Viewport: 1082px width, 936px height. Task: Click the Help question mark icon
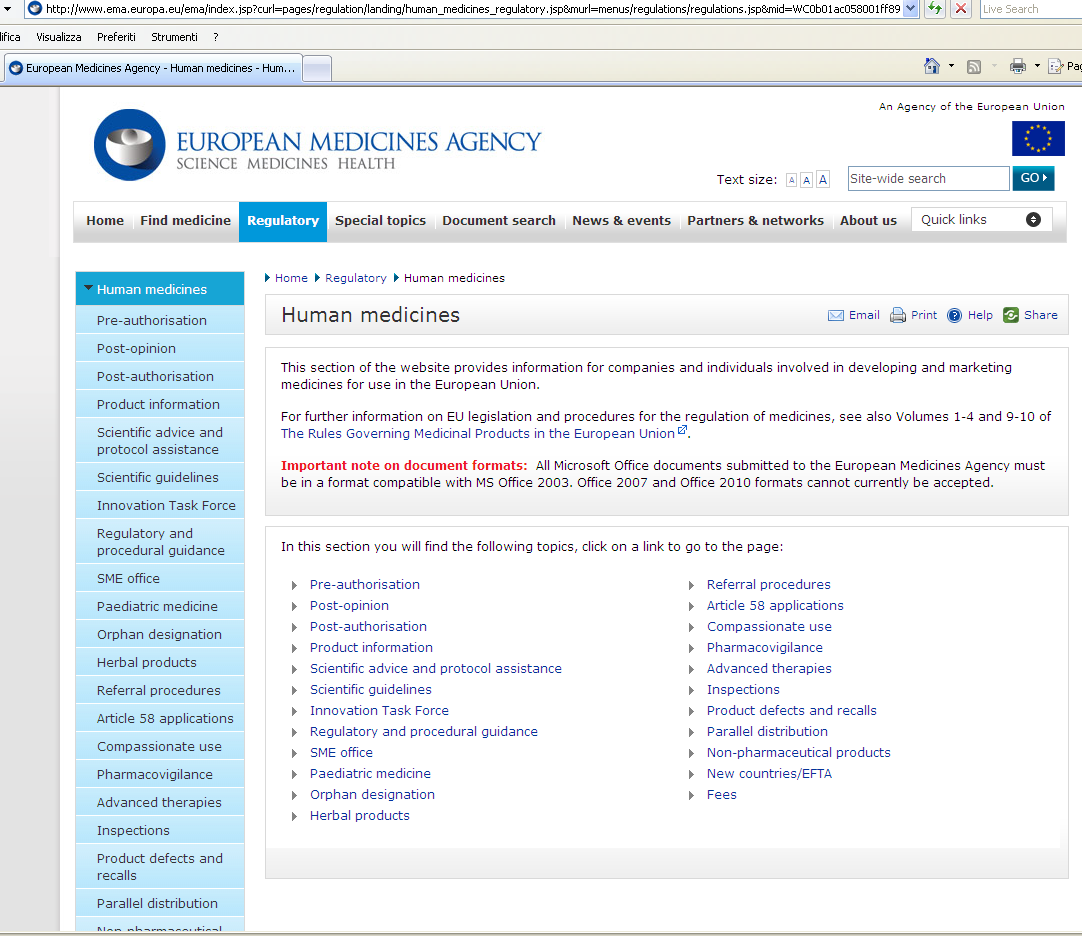[x=954, y=315]
